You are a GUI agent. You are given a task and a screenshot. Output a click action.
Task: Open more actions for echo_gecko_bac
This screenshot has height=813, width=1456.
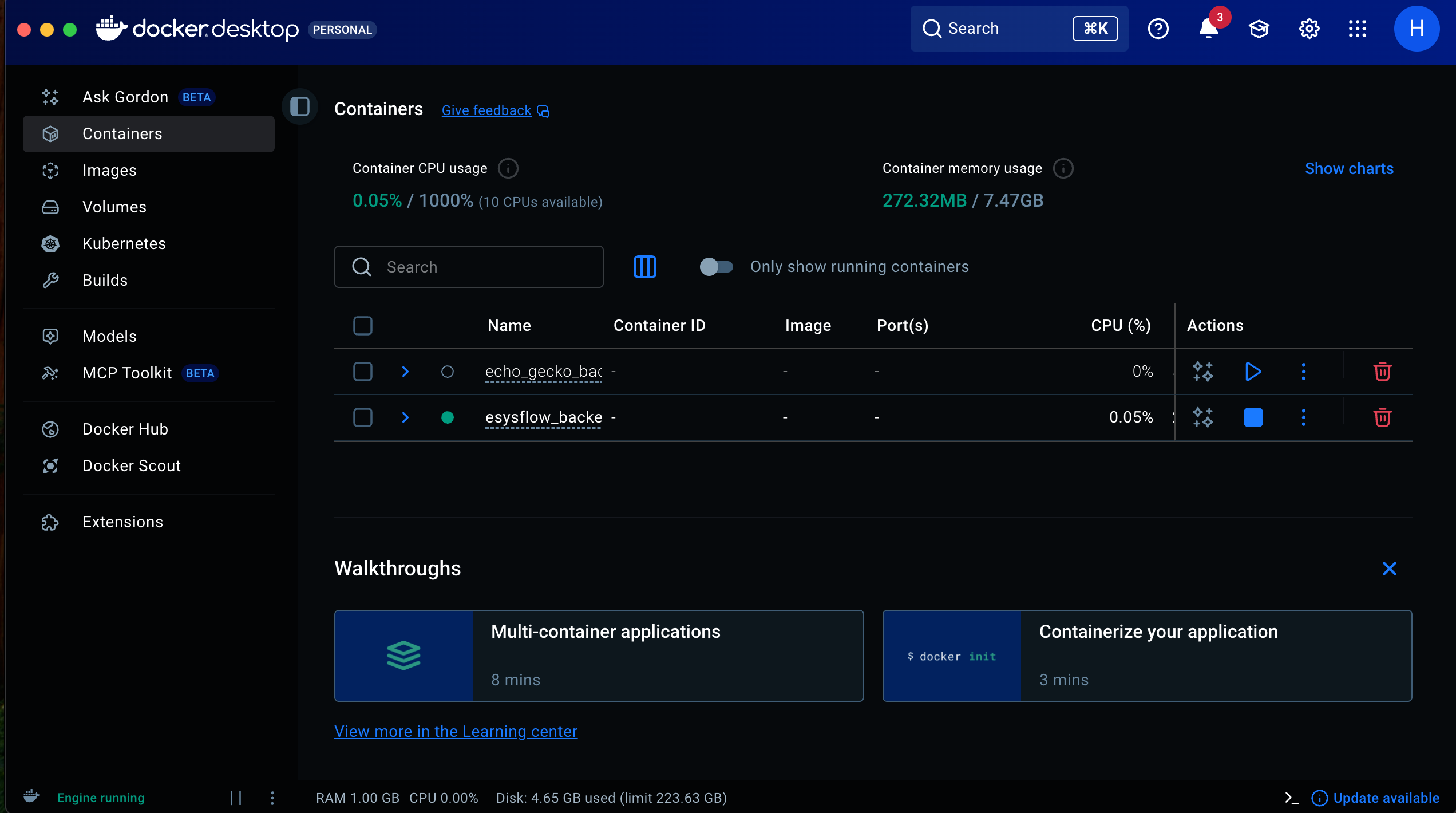1304,372
